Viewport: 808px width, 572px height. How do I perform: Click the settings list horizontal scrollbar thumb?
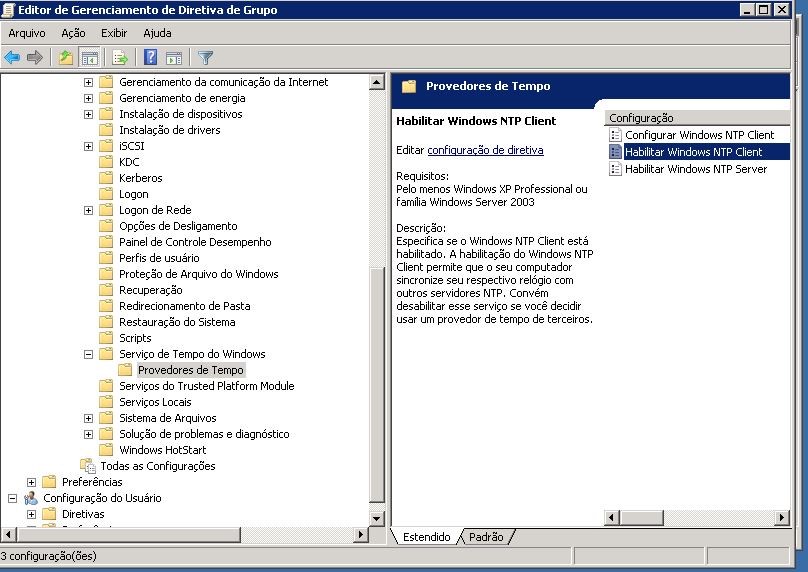(x=641, y=517)
